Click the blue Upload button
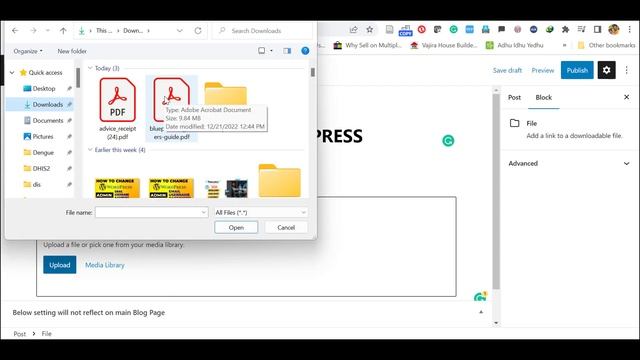This screenshot has height=360, width=640. click(60, 265)
